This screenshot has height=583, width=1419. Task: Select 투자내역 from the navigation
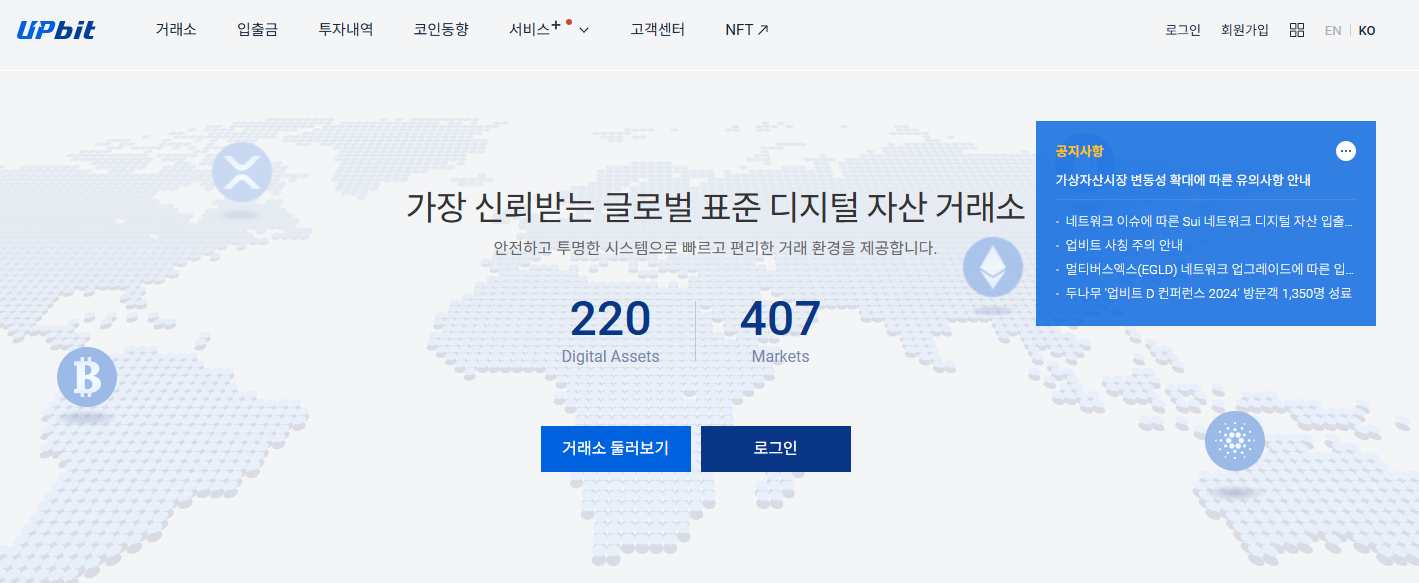tap(343, 30)
